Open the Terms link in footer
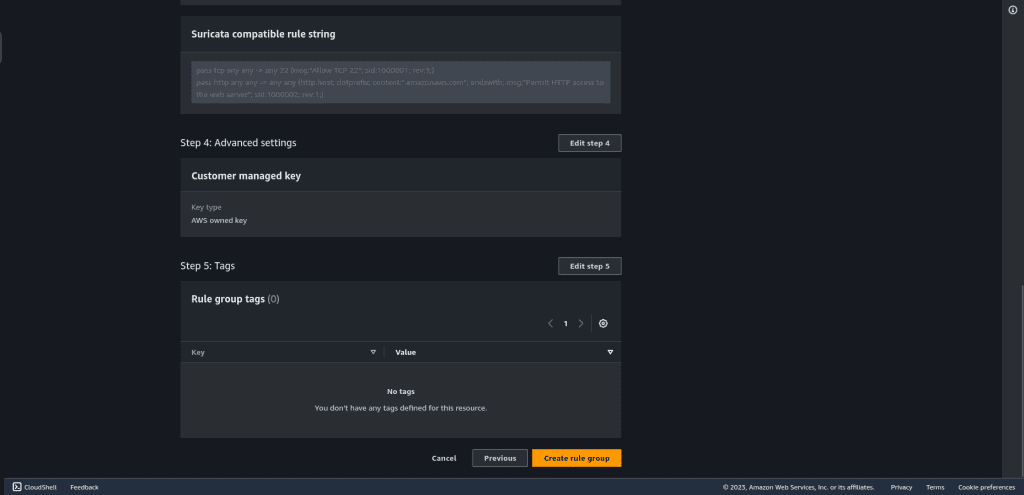The image size is (1024, 495). point(935,487)
